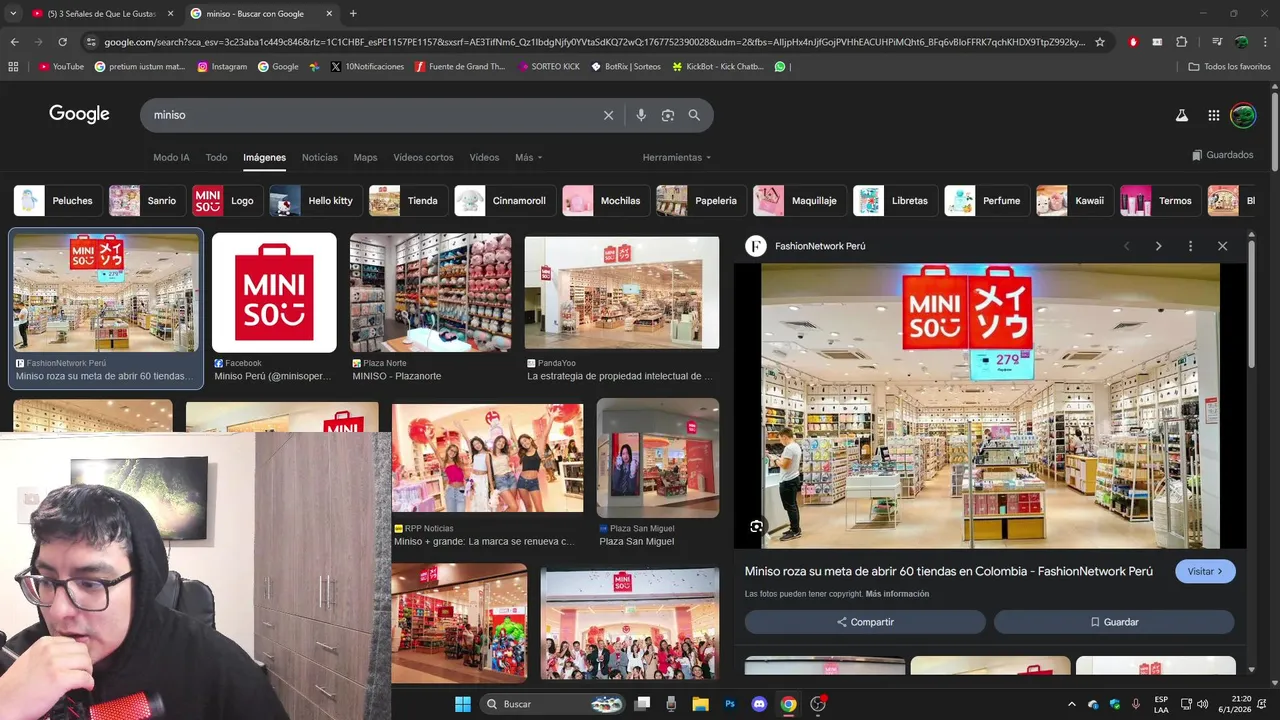The width and height of the screenshot is (1280, 720).
Task: Open Discord from taskbar
Action: [x=758, y=704]
